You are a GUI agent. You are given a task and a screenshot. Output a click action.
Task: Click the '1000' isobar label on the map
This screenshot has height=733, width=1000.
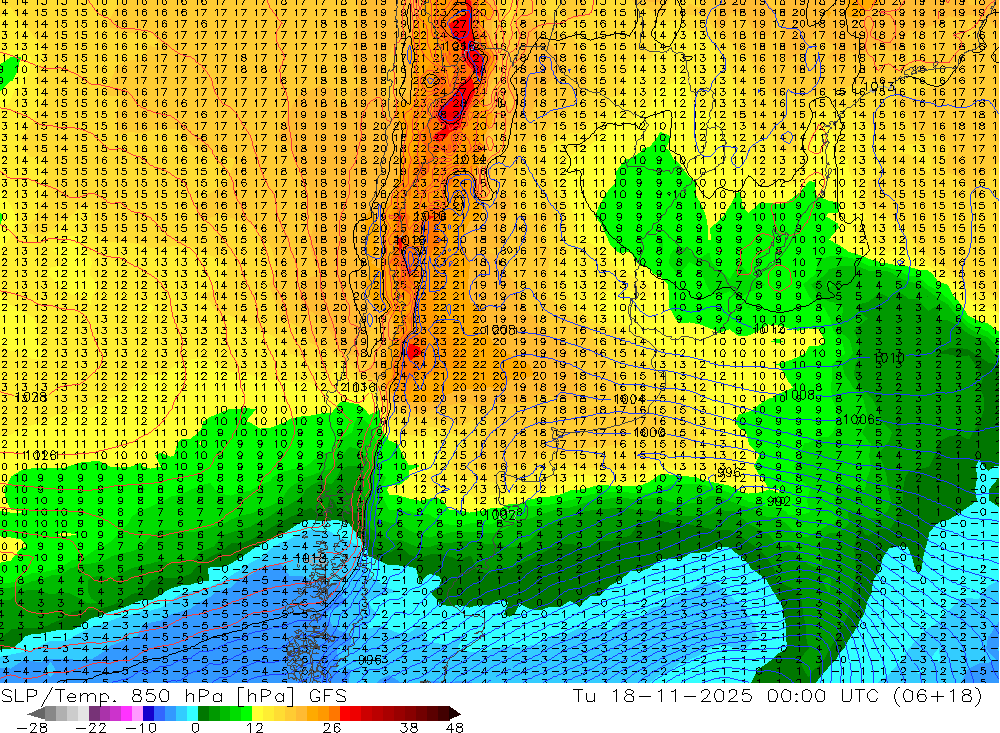(651, 432)
